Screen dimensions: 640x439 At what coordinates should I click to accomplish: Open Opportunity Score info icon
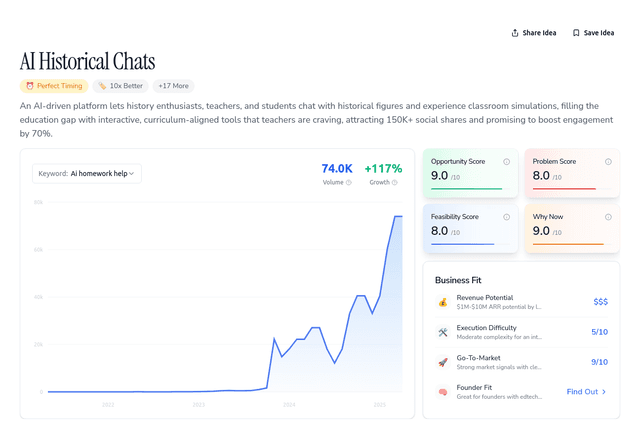click(x=506, y=162)
